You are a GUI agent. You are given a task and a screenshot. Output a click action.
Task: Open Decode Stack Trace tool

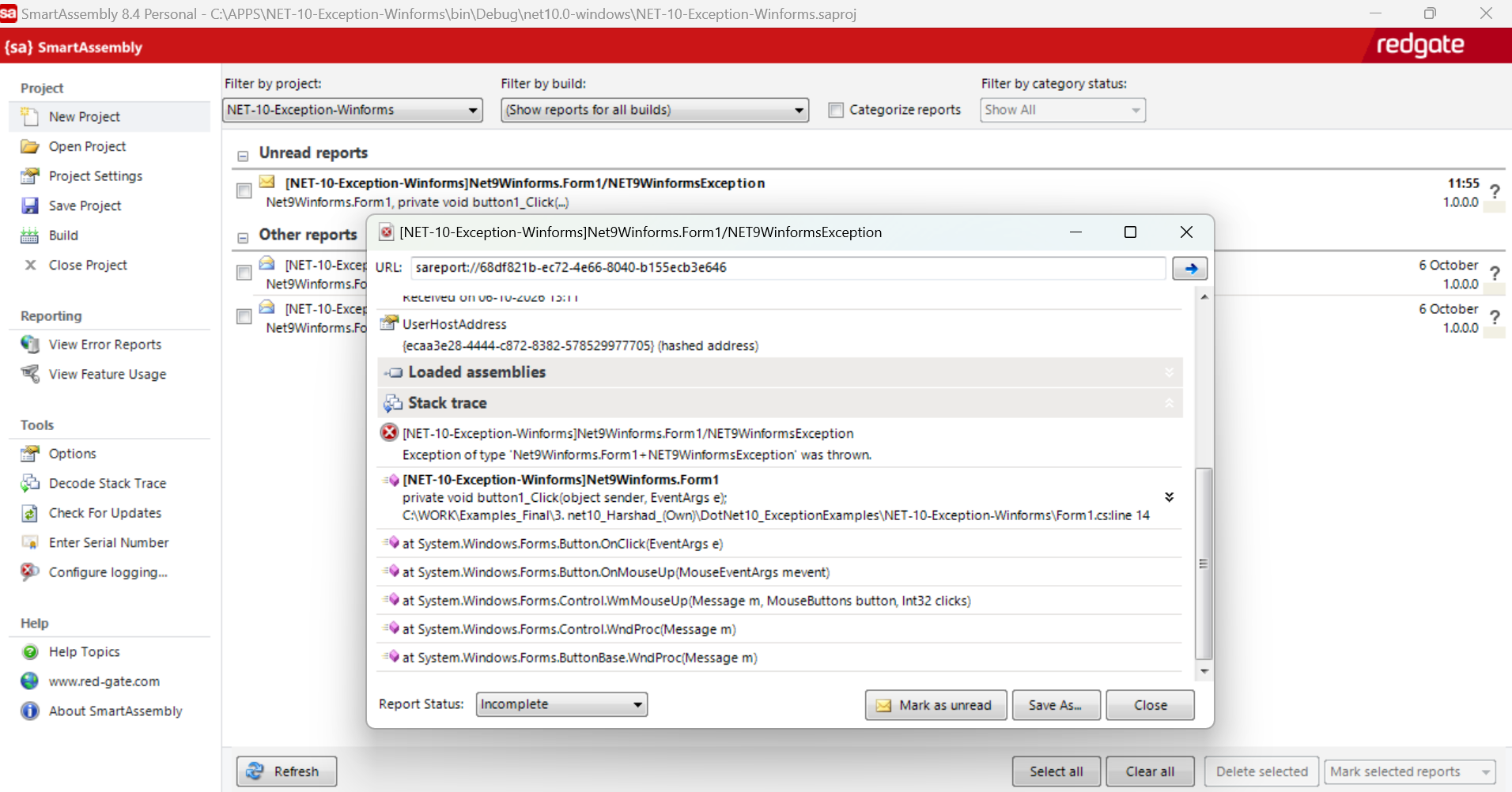click(x=108, y=483)
